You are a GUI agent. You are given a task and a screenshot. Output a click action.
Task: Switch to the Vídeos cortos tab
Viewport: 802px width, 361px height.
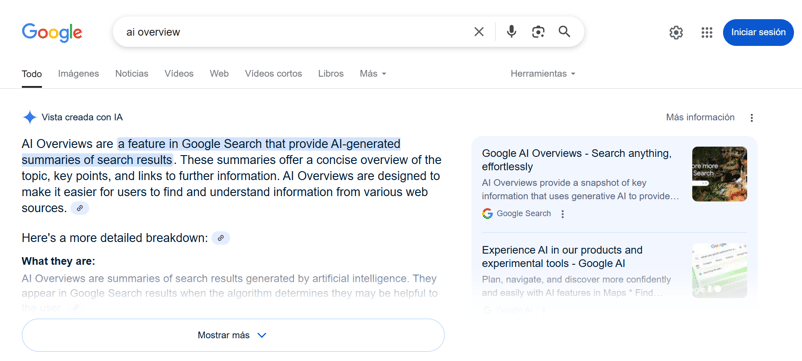[x=273, y=74]
